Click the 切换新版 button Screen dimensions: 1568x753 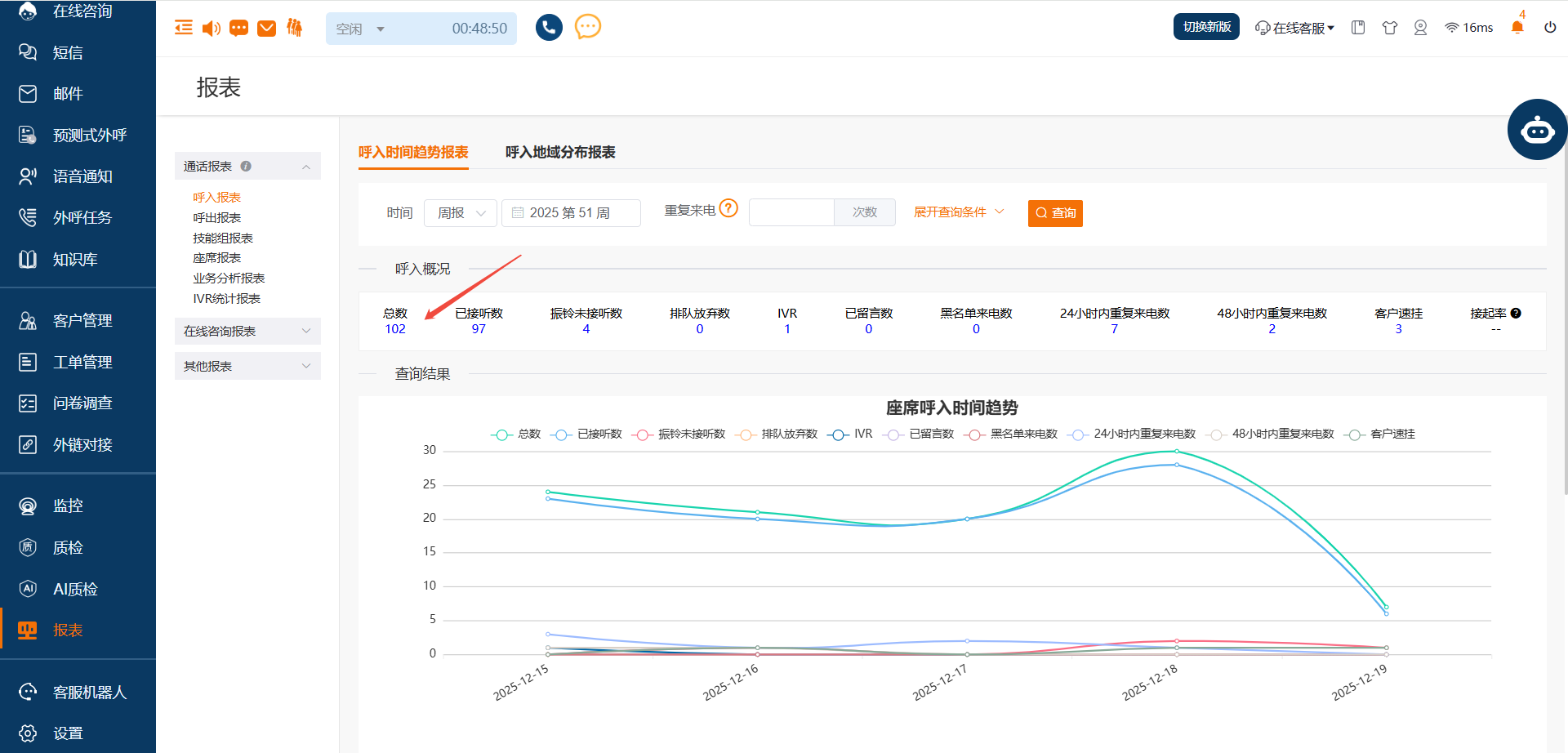click(1206, 27)
